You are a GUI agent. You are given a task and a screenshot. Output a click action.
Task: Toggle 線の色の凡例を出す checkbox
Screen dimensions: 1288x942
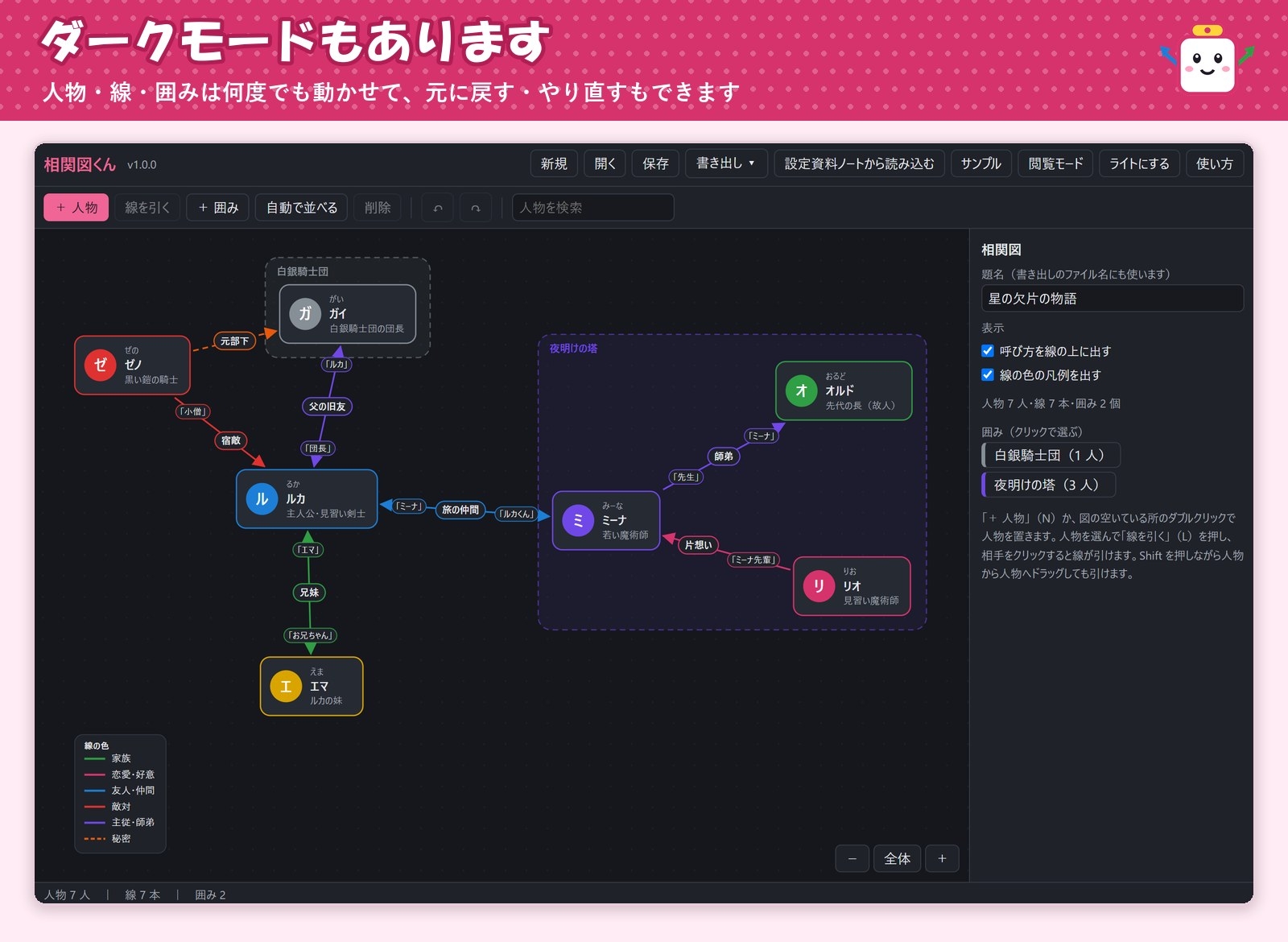(988, 374)
